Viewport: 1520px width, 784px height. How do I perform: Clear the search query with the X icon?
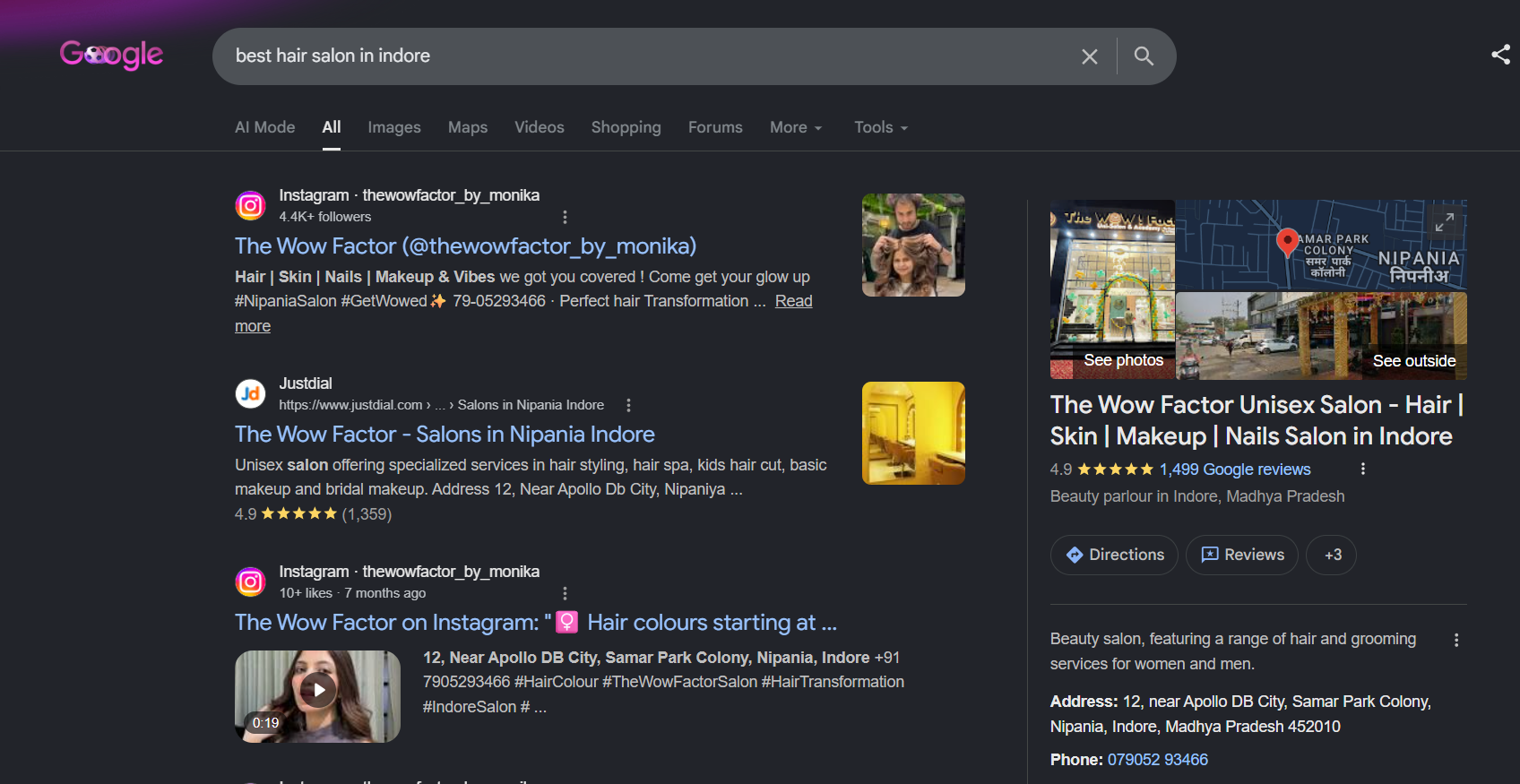point(1090,56)
